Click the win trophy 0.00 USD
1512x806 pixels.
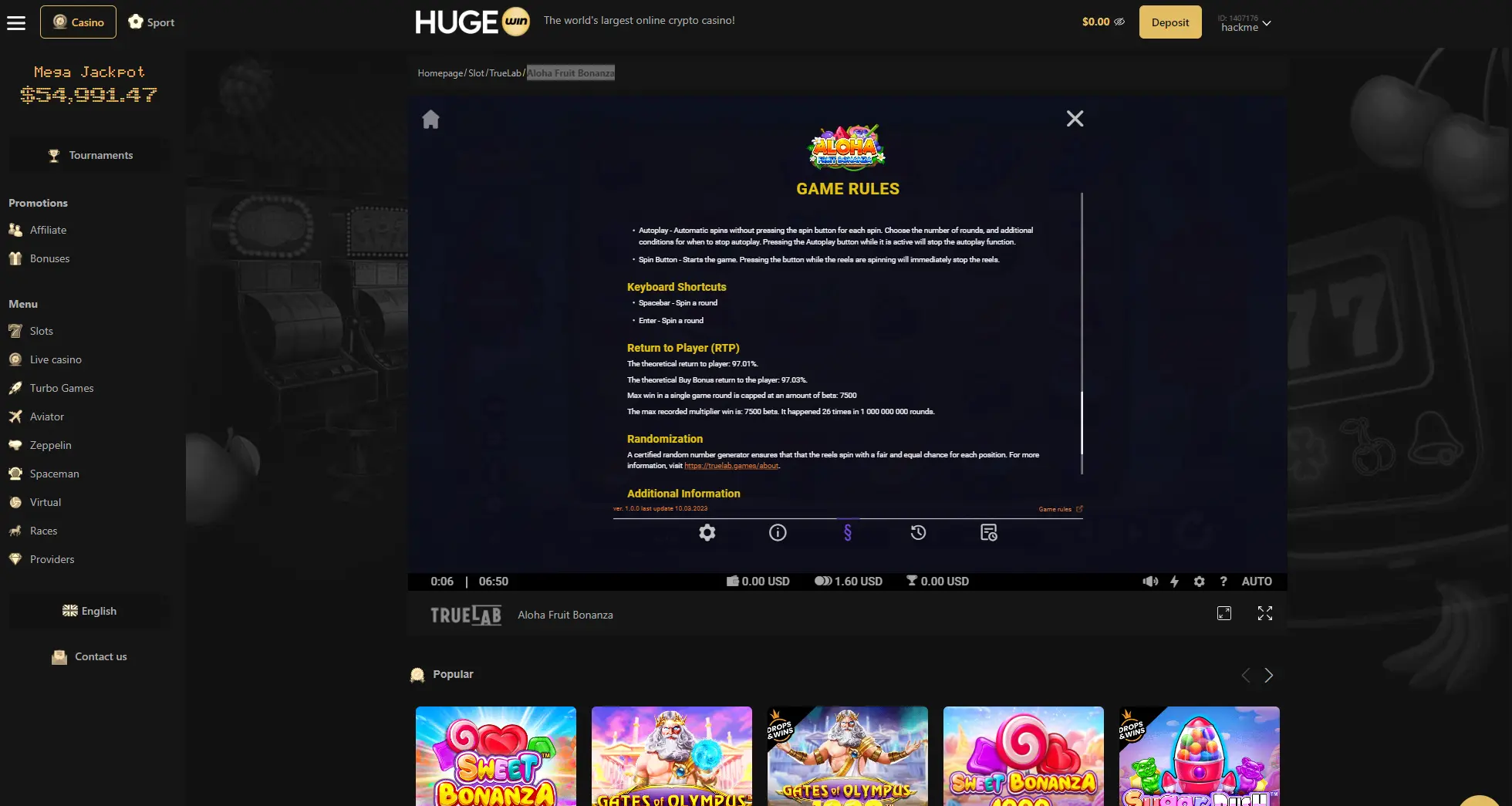pos(937,582)
